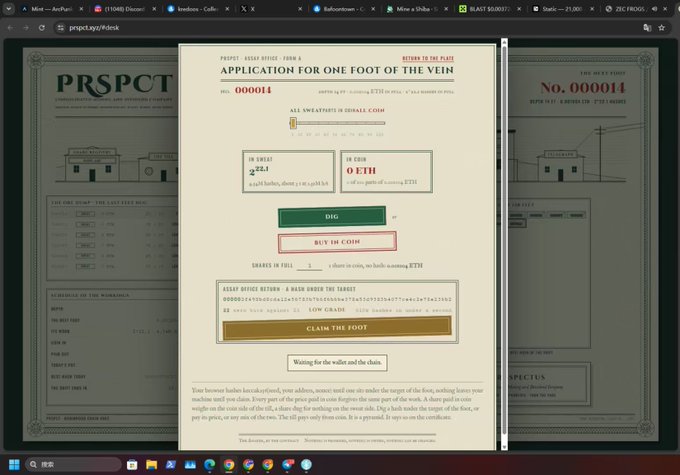Viewport: 680px width, 475px height.
Task: Open the site information icon beside URL
Action: 61,28
